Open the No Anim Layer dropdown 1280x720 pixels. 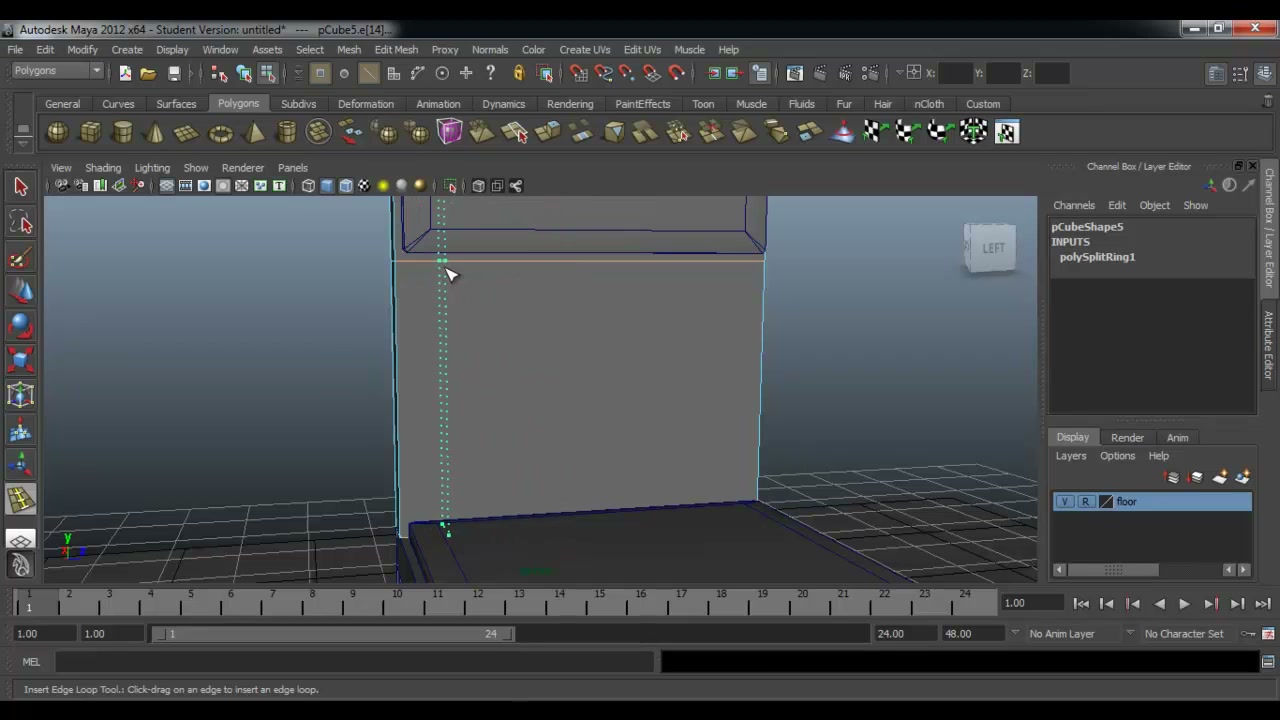click(x=1015, y=634)
